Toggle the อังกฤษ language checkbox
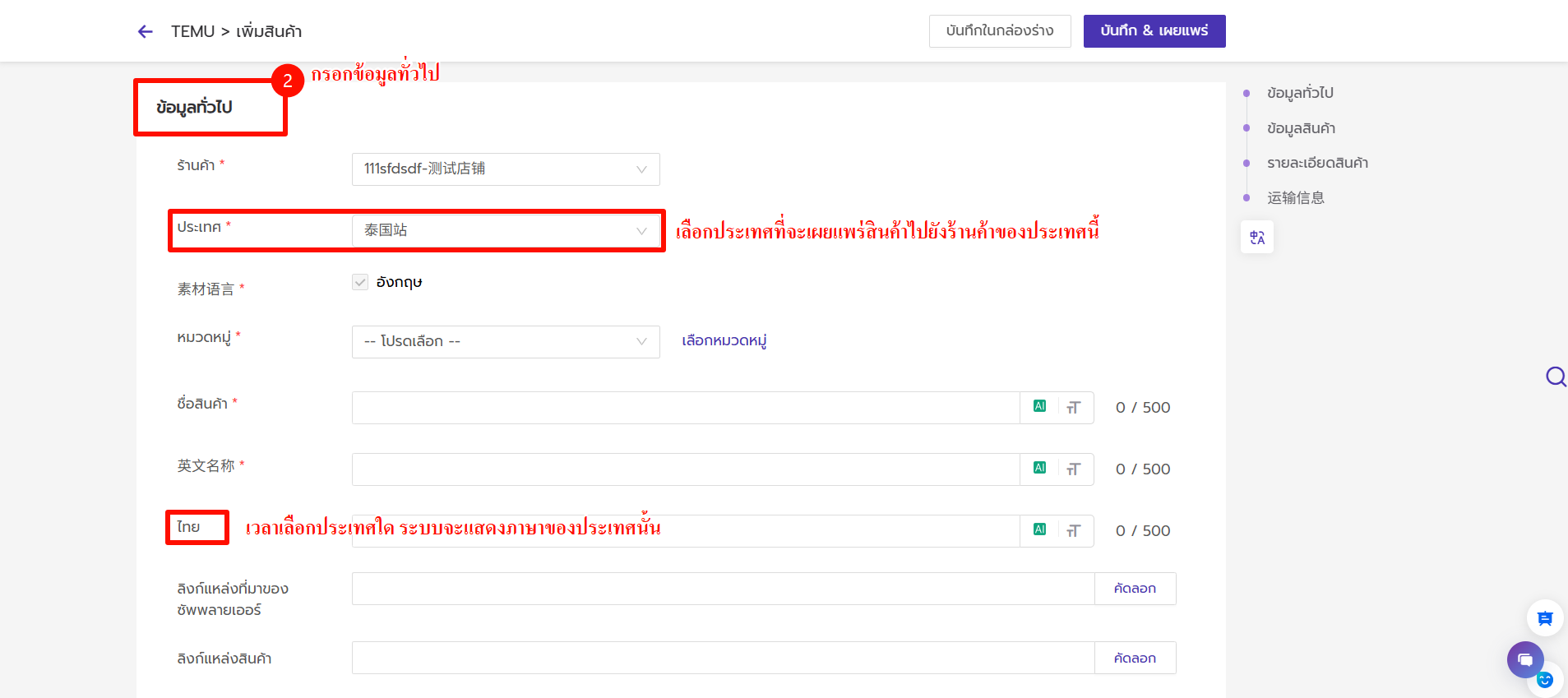The height and width of the screenshot is (698, 1568). 360,282
